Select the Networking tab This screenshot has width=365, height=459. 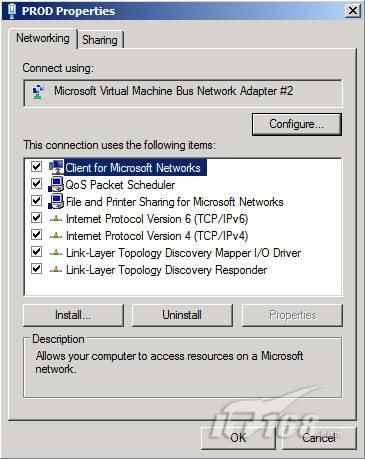coord(43,38)
